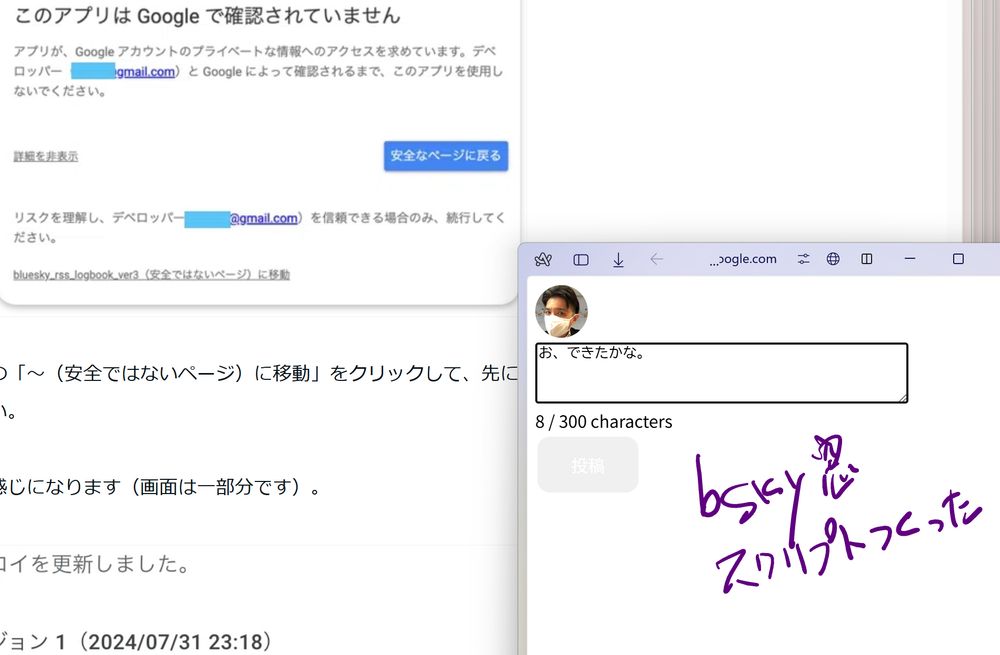The width and height of the screenshot is (1000, 655).
Task: Open downloads with the download arrow icon
Action: click(618, 260)
